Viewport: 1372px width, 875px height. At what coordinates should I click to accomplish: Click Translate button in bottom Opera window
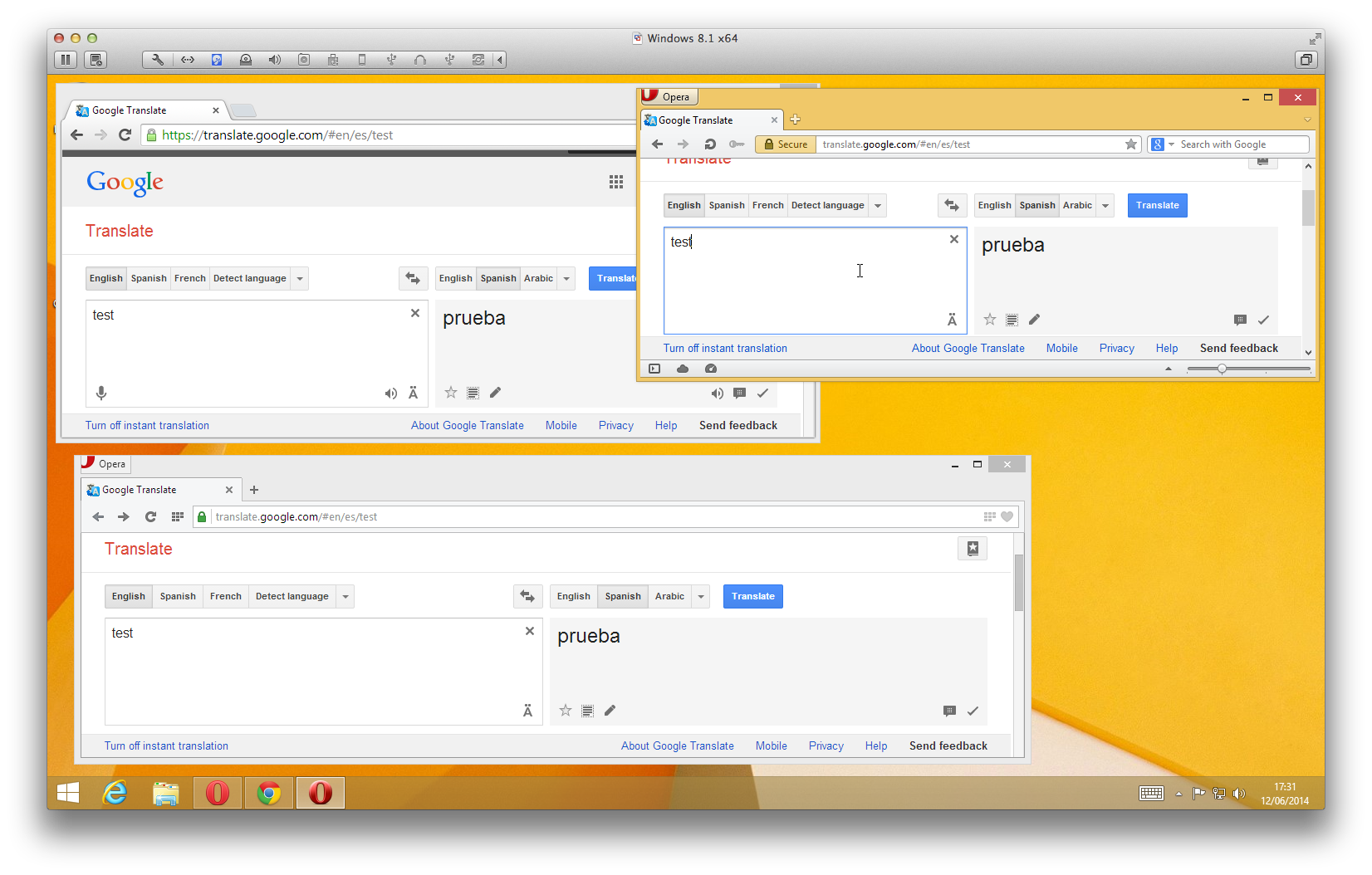[x=753, y=596]
